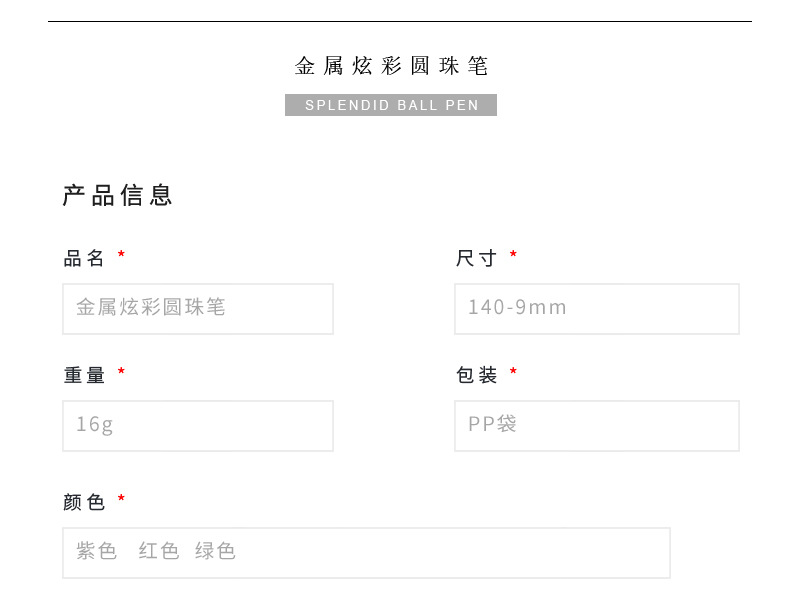Viewport: 800px width, 609px height.
Task: Click the 包装 field label
Action: tap(476, 375)
